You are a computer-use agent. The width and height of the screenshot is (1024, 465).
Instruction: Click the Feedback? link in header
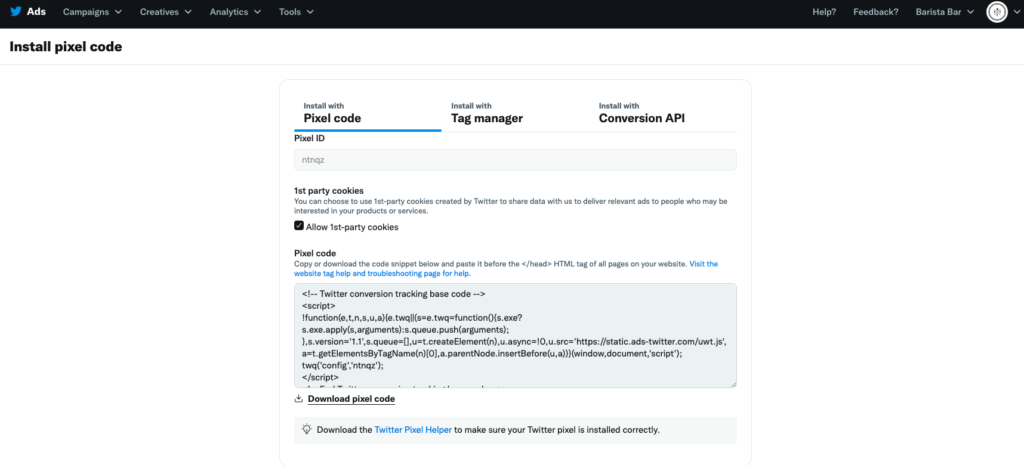click(876, 12)
